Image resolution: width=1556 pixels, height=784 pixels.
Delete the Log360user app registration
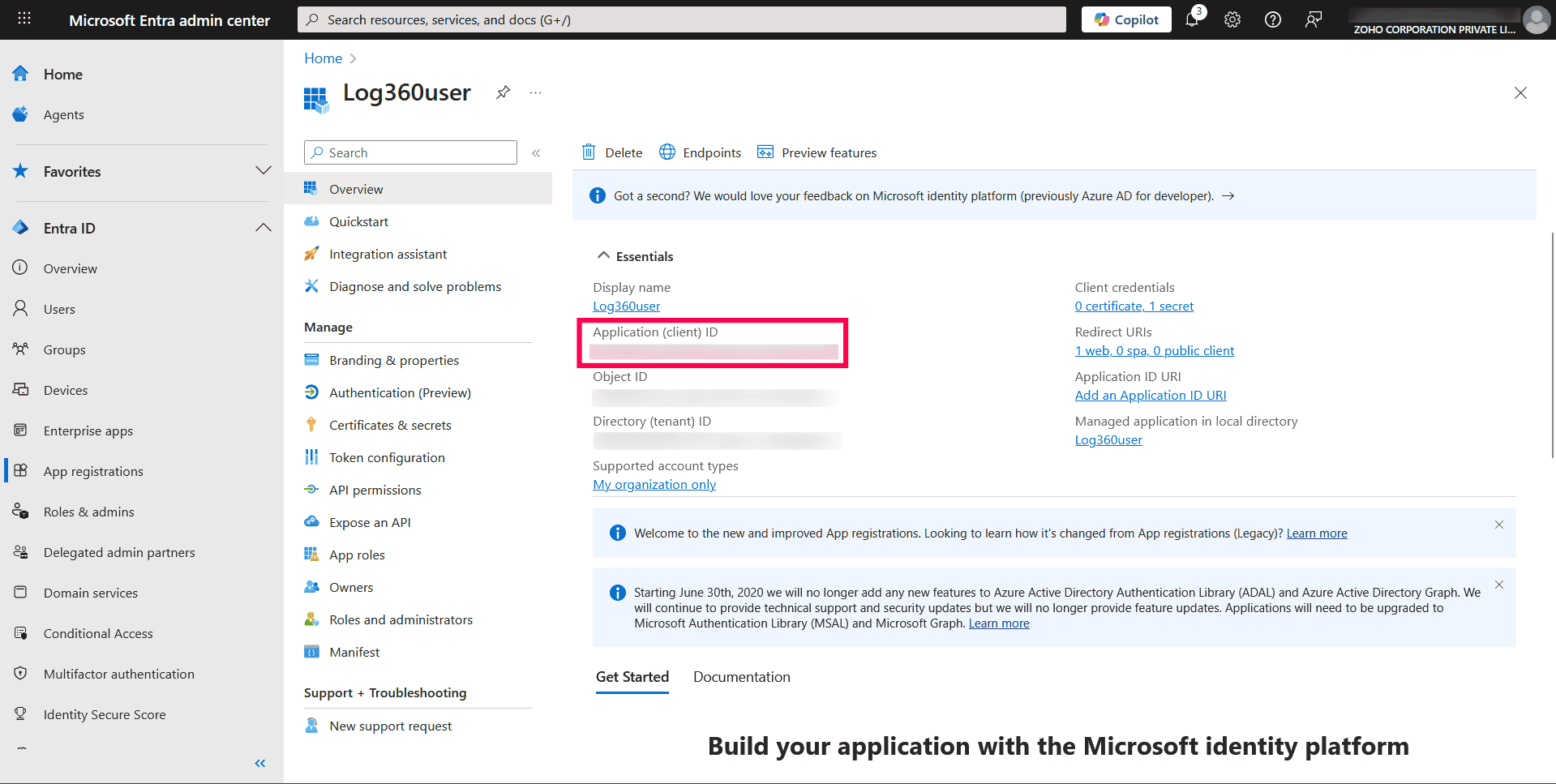[x=611, y=152]
